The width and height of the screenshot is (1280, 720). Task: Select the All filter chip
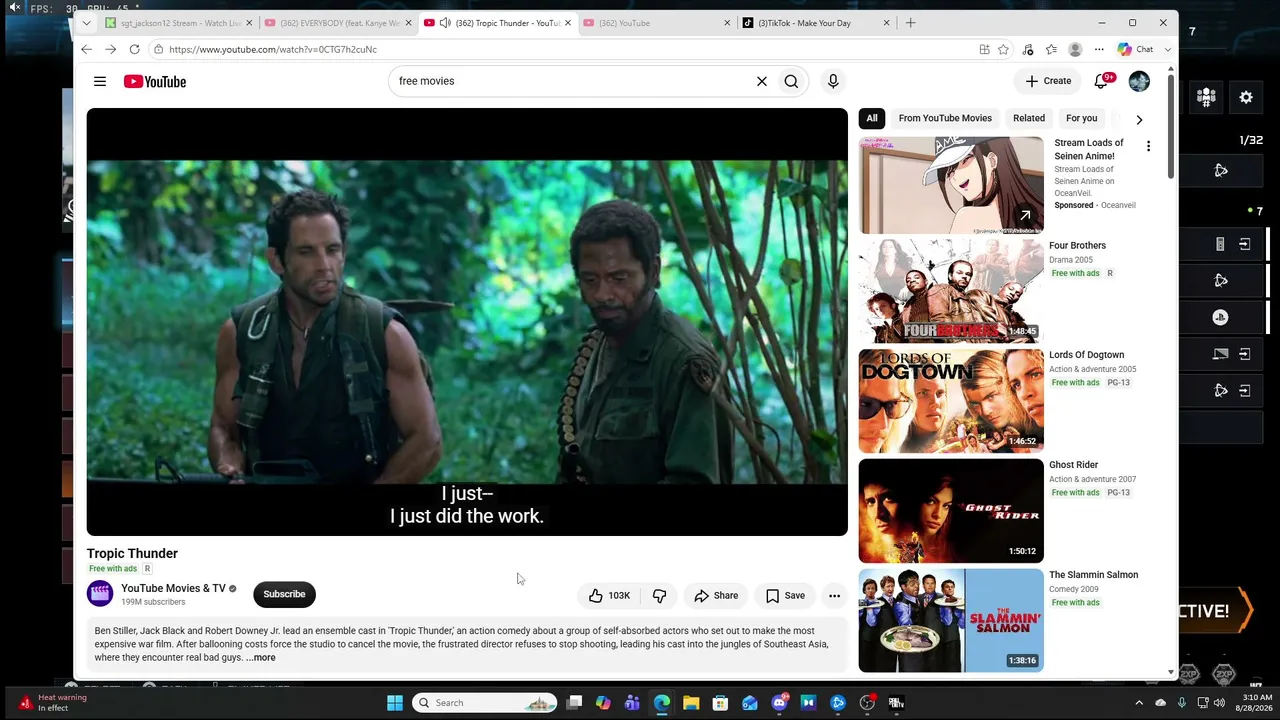coord(872,118)
